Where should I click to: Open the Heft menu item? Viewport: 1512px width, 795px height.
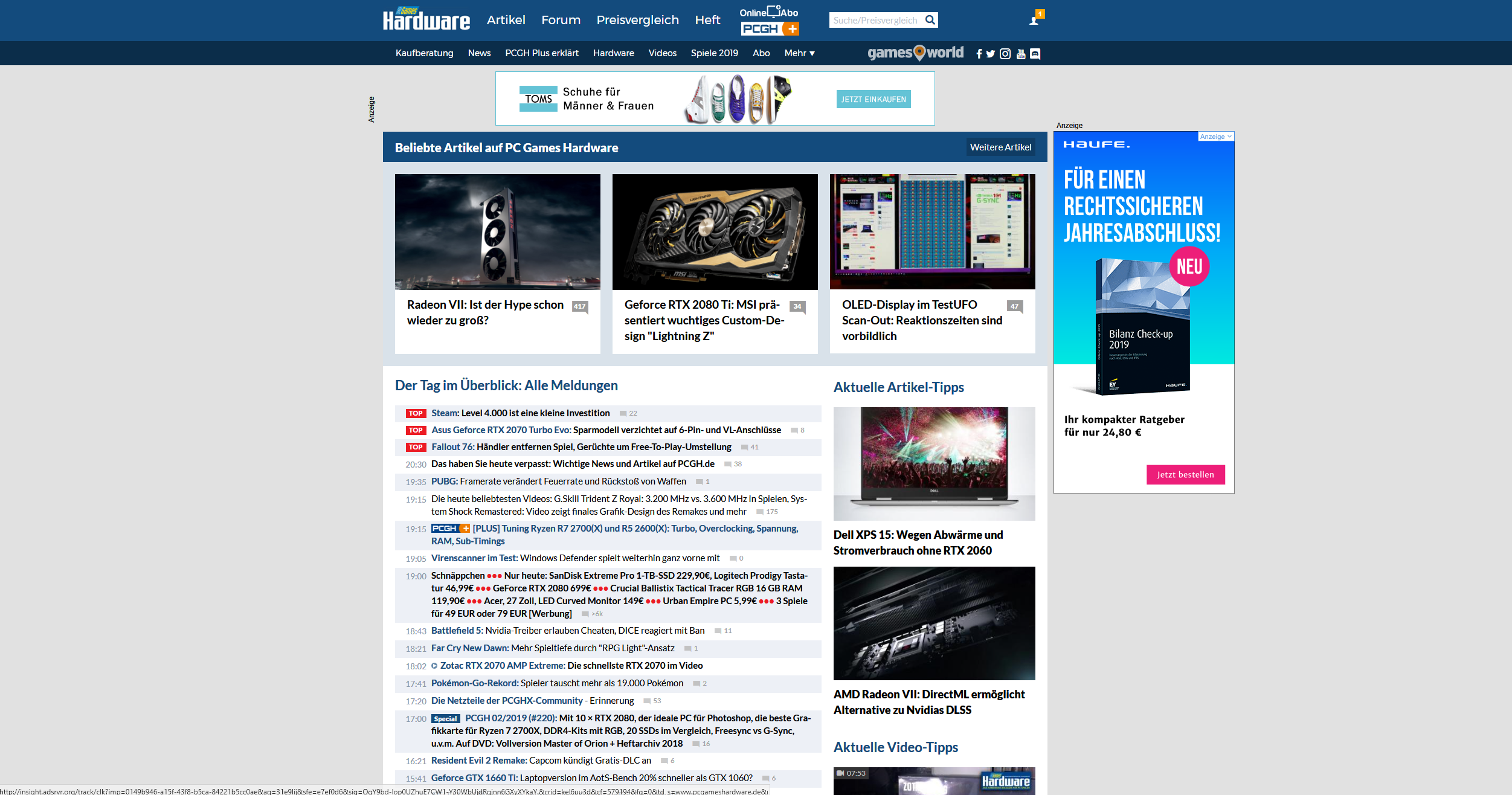(708, 20)
